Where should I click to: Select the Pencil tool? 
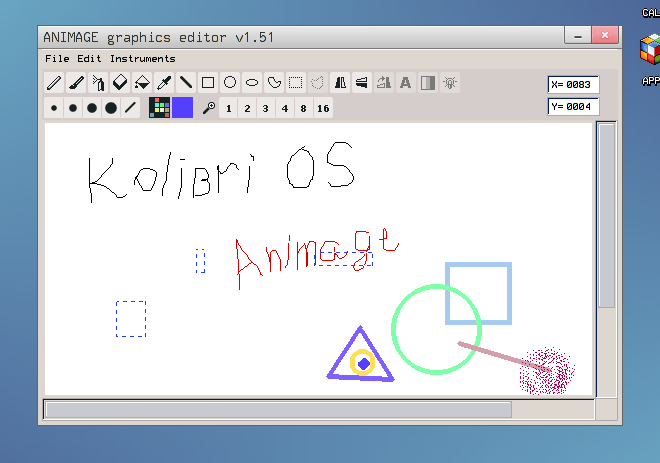click(x=54, y=82)
